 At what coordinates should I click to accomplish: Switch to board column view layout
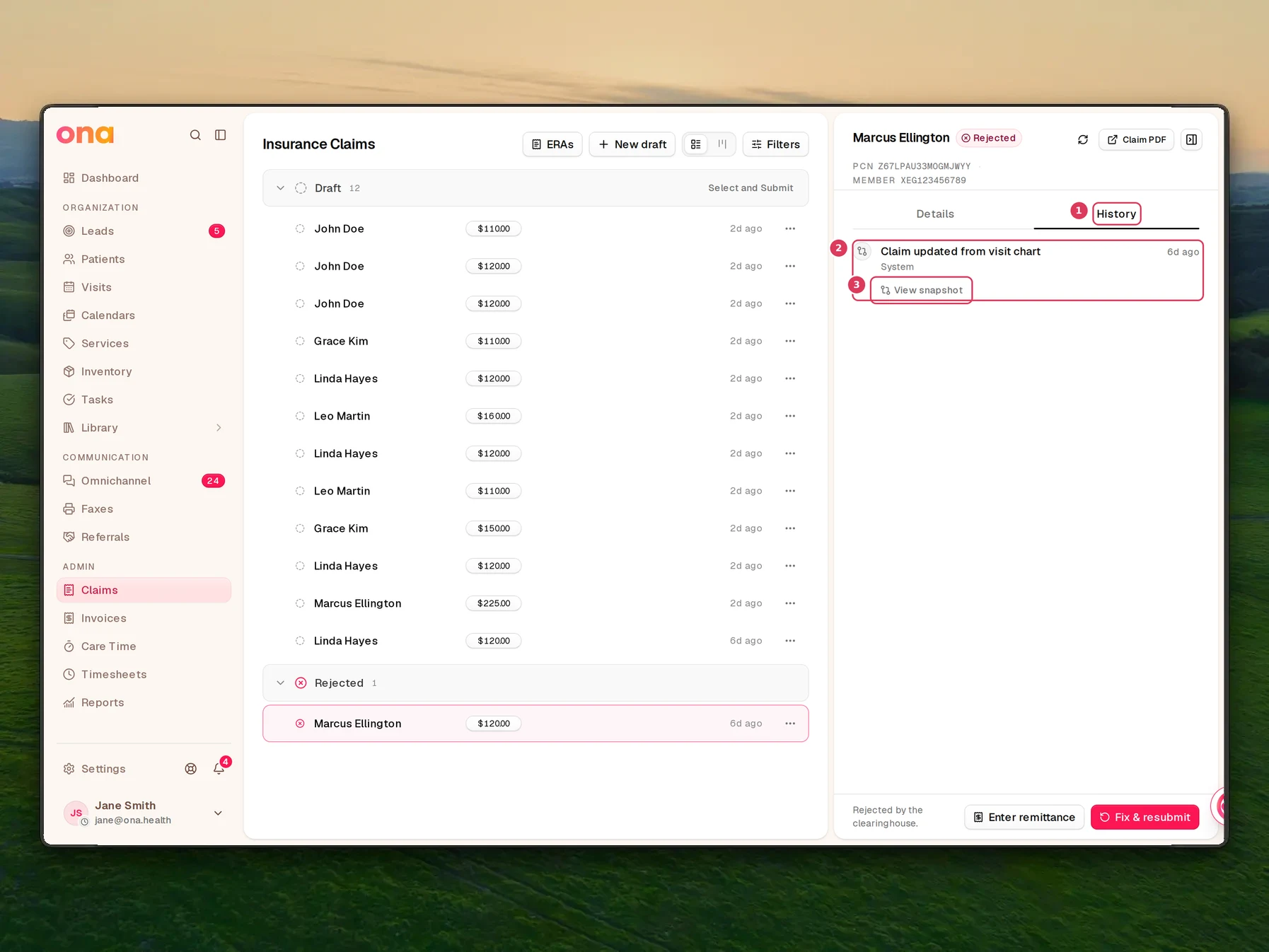click(722, 144)
